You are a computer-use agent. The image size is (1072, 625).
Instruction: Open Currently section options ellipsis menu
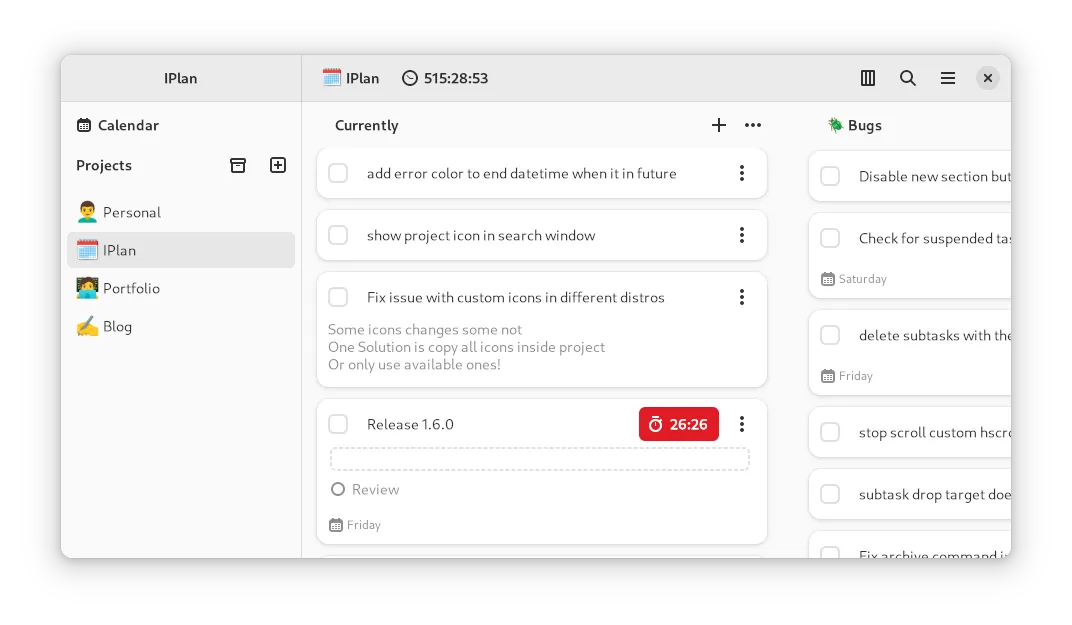(x=753, y=125)
